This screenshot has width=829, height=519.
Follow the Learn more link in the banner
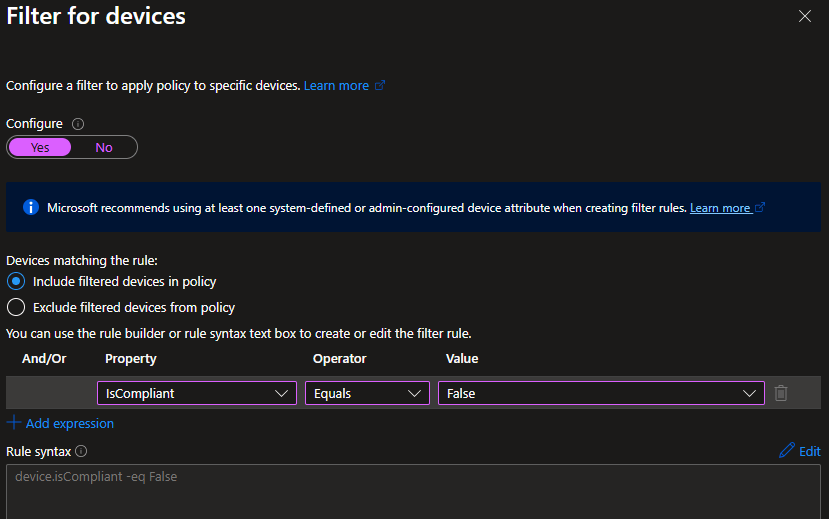pyautogui.click(x=720, y=208)
